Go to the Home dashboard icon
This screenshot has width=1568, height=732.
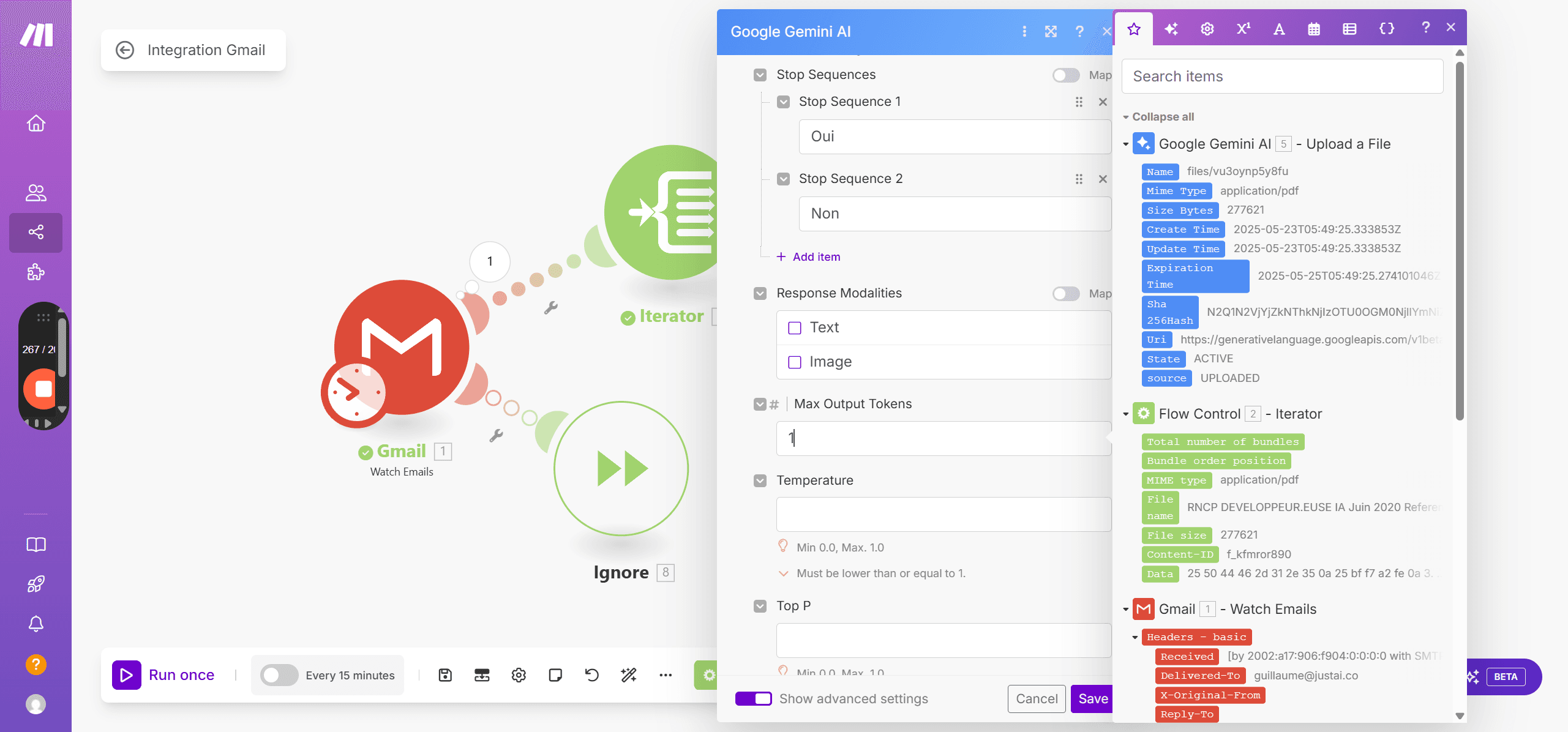pos(36,124)
